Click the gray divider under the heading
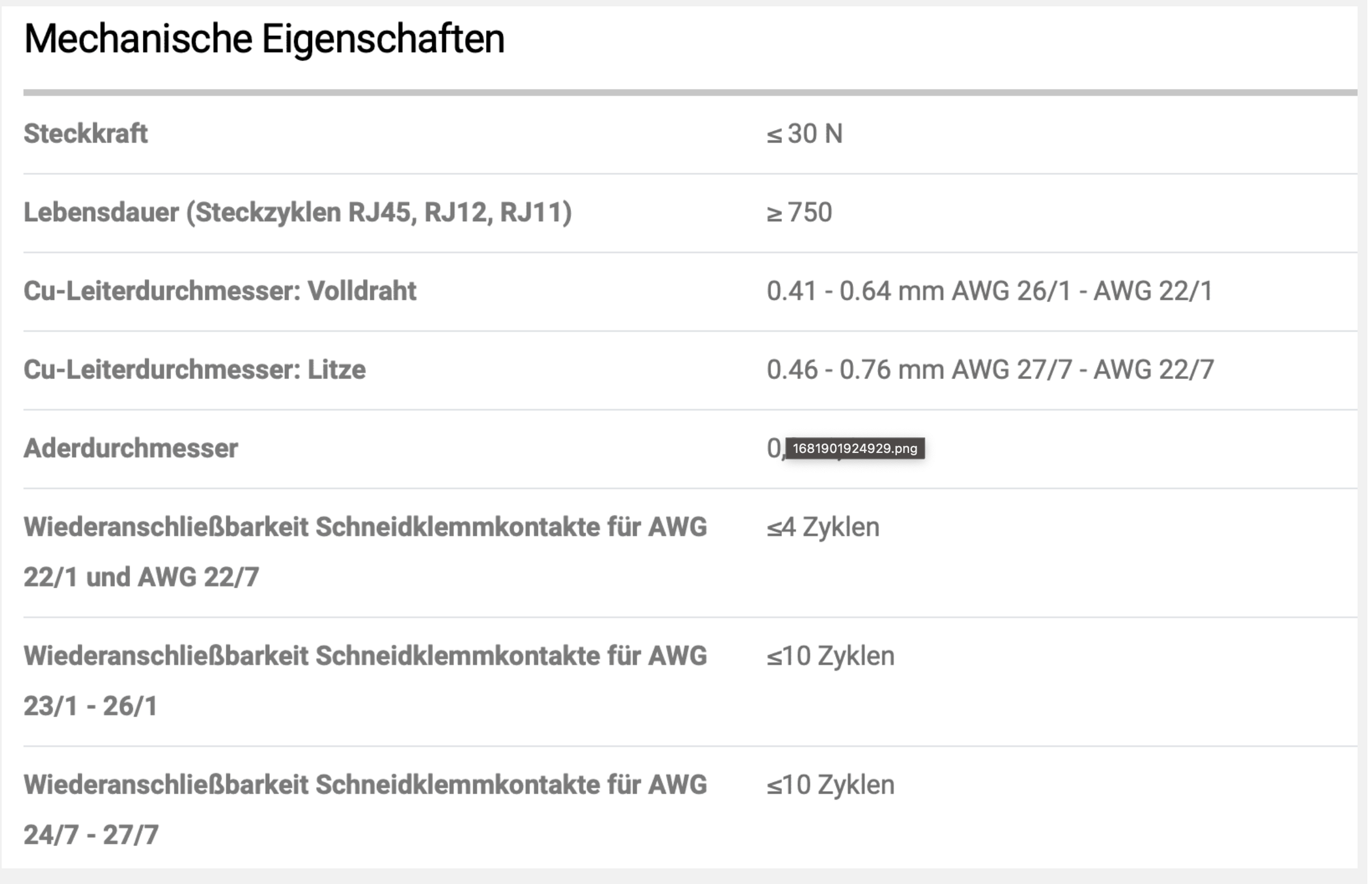Image resolution: width=1372 pixels, height=884 pixels. tap(690, 92)
